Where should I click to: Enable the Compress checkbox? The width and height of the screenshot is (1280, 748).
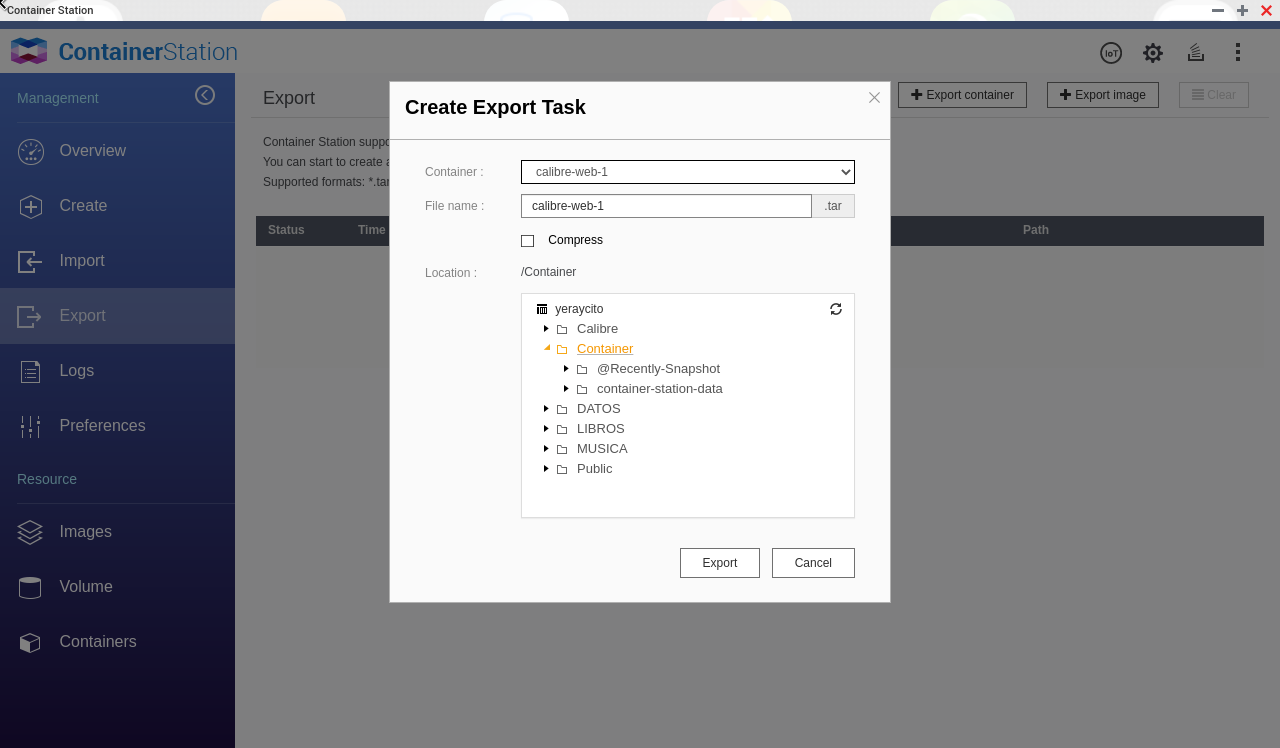(x=528, y=241)
